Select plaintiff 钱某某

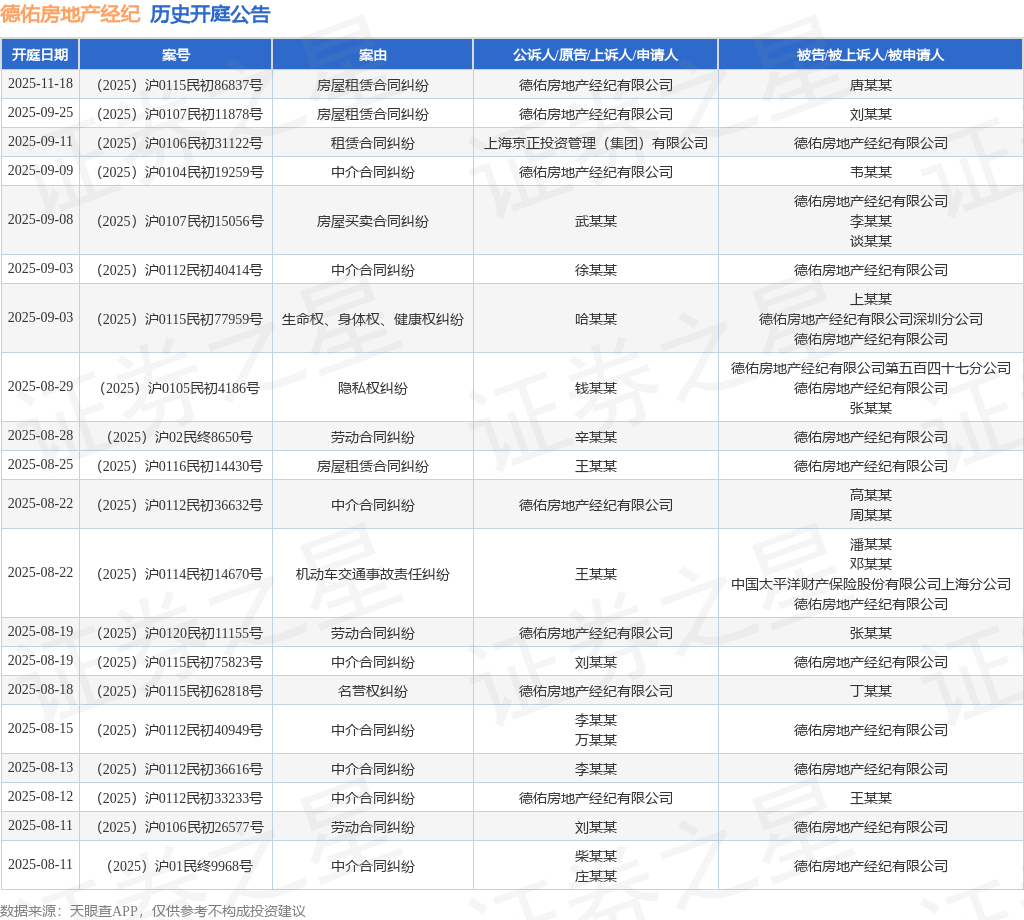(596, 389)
